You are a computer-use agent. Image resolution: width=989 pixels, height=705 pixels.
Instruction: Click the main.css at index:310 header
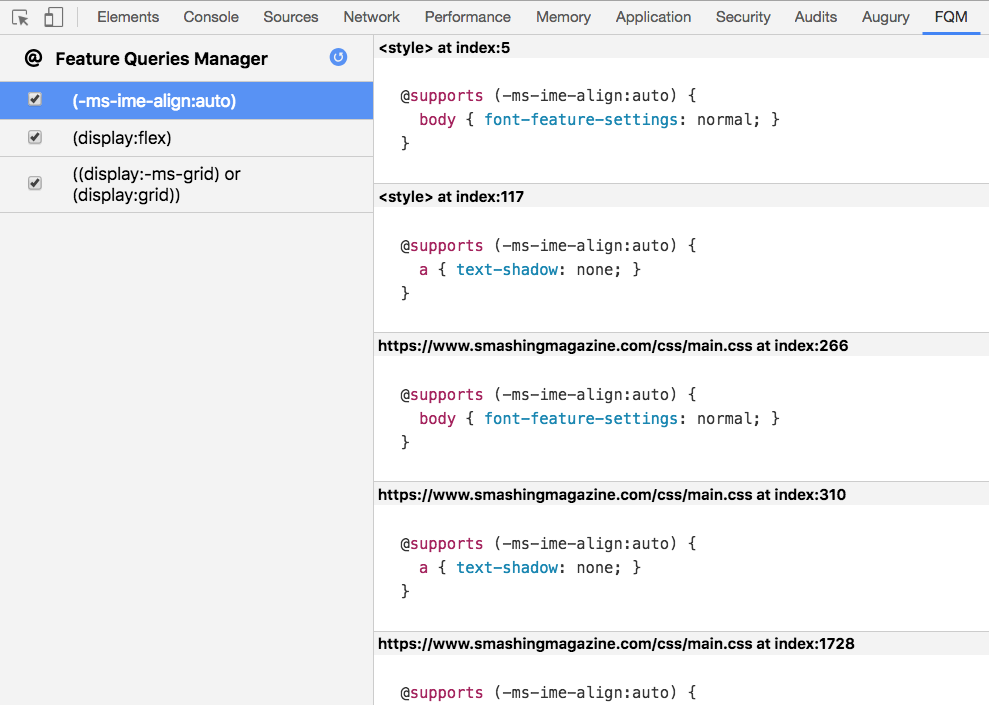681,494
